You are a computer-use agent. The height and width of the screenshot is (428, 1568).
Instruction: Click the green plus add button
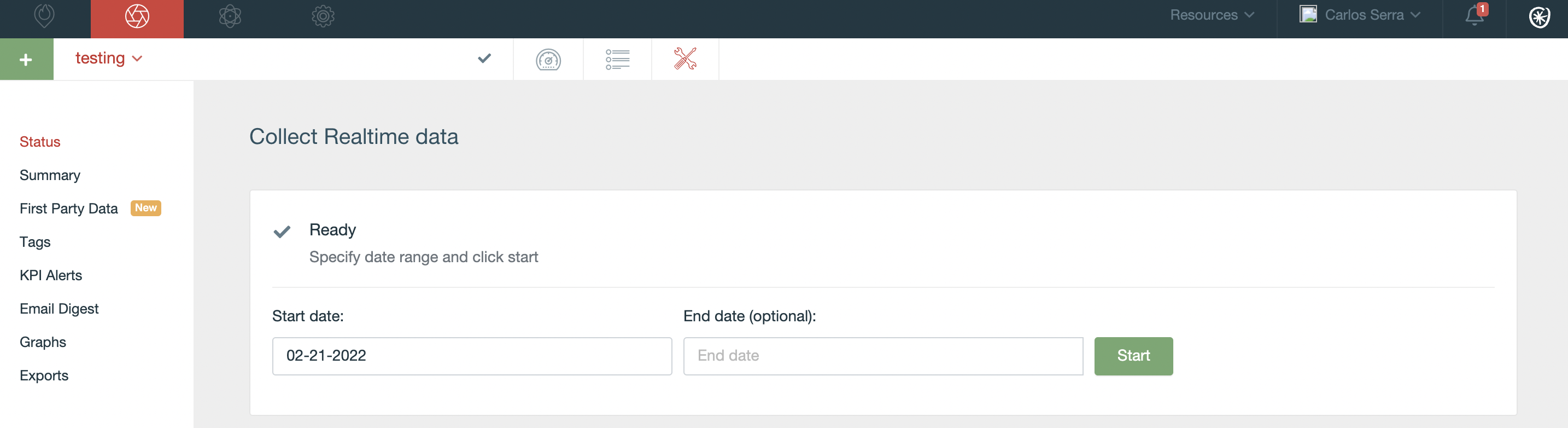26,59
